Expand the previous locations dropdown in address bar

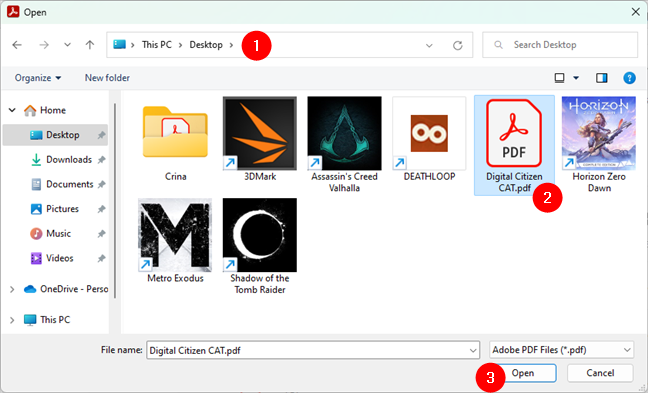coord(429,45)
